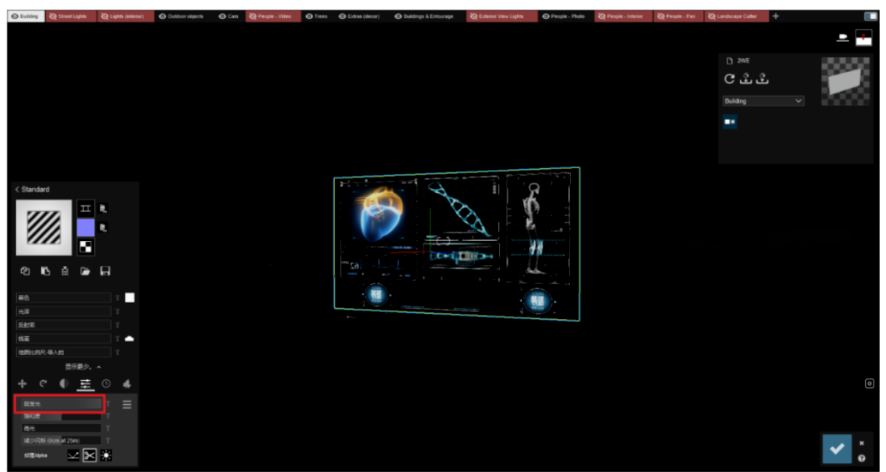
Task: Open the clock weathering tab
Action: pyautogui.click(x=106, y=384)
